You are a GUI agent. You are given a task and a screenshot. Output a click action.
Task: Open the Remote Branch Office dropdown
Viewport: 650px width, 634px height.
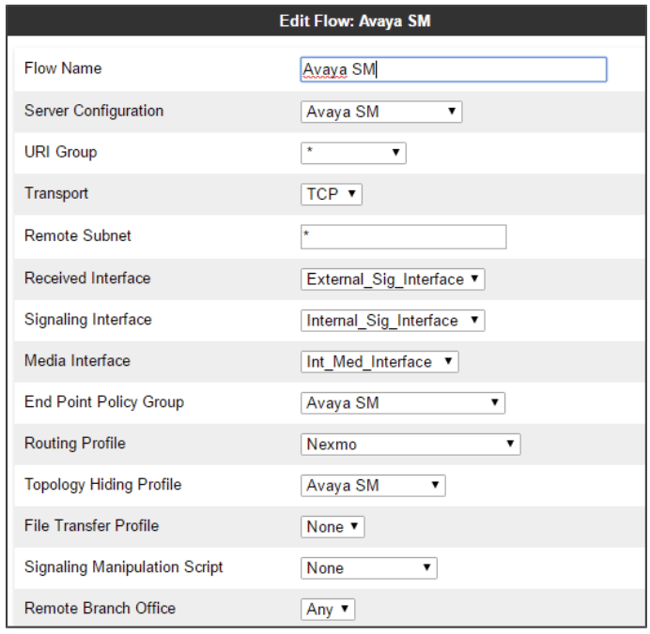coord(328,609)
